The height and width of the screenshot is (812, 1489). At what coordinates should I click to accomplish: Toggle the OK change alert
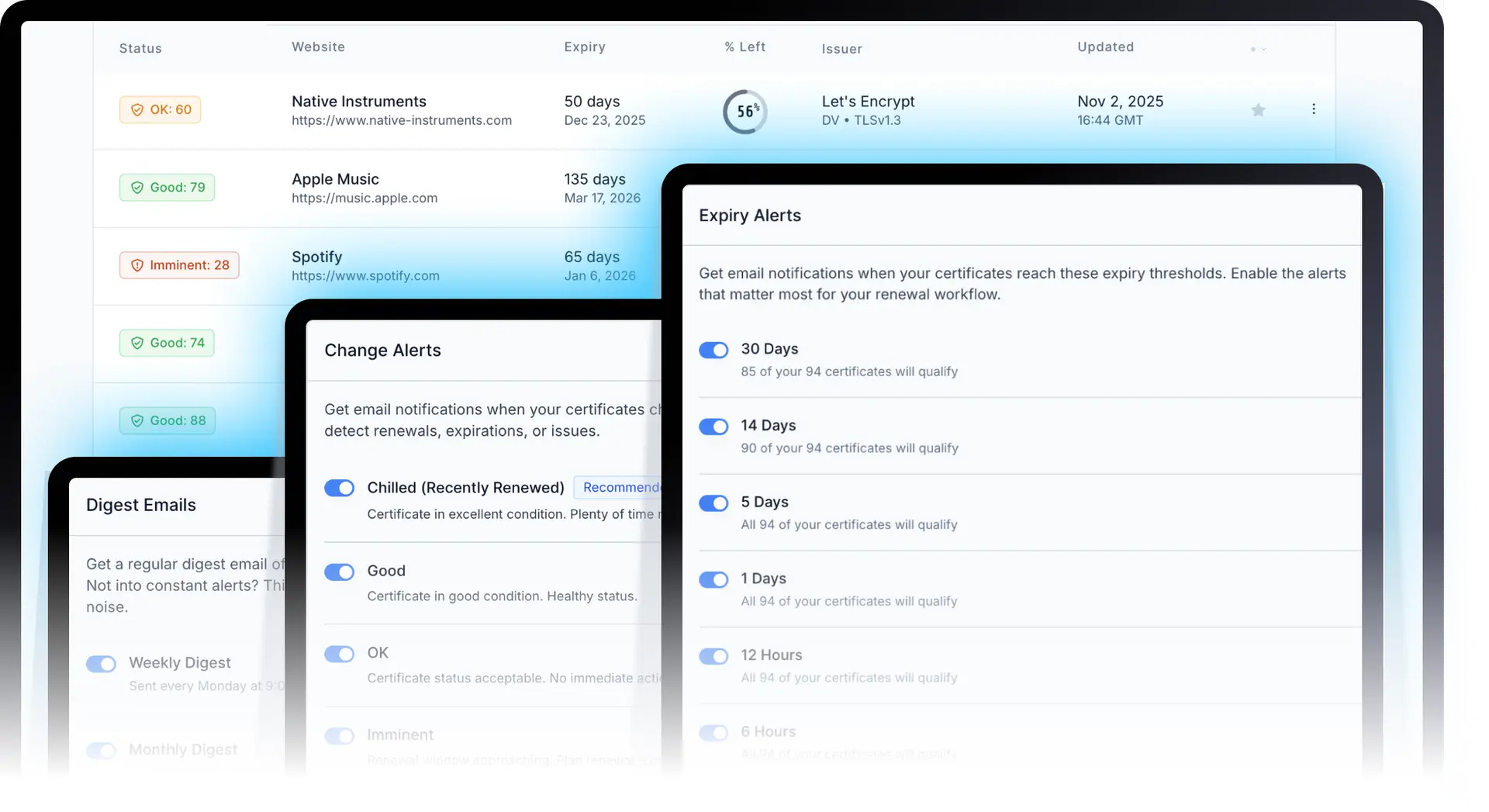pos(339,654)
